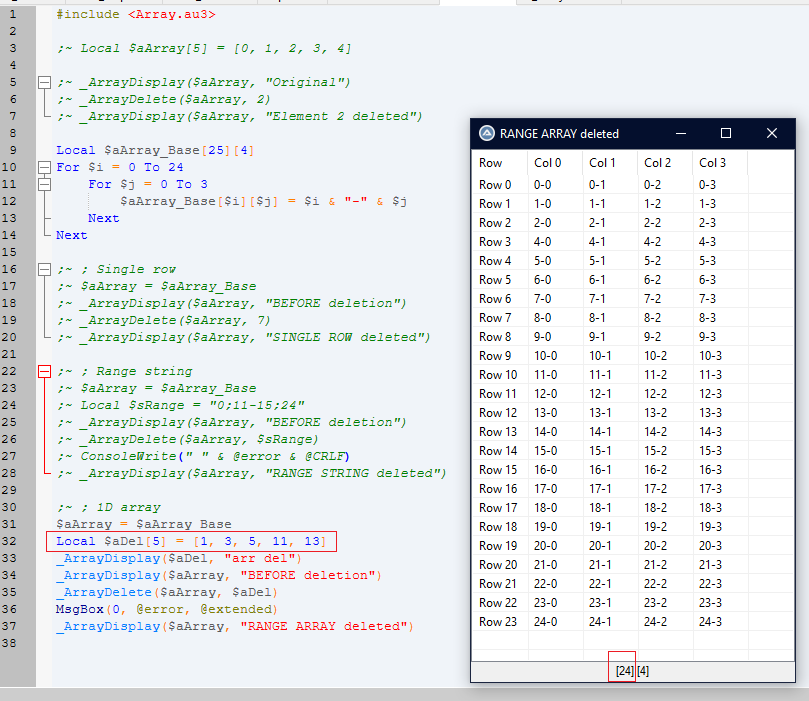Click the Col 0 column header

pos(555,163)
